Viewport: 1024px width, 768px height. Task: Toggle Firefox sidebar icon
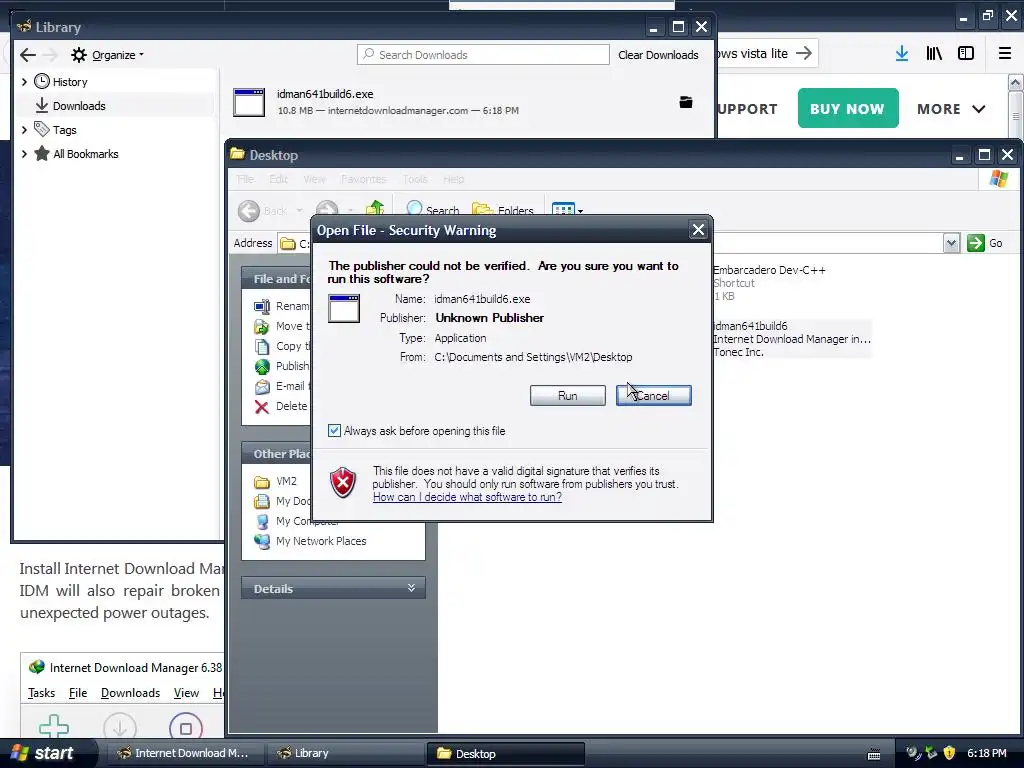tap(966, 54)
